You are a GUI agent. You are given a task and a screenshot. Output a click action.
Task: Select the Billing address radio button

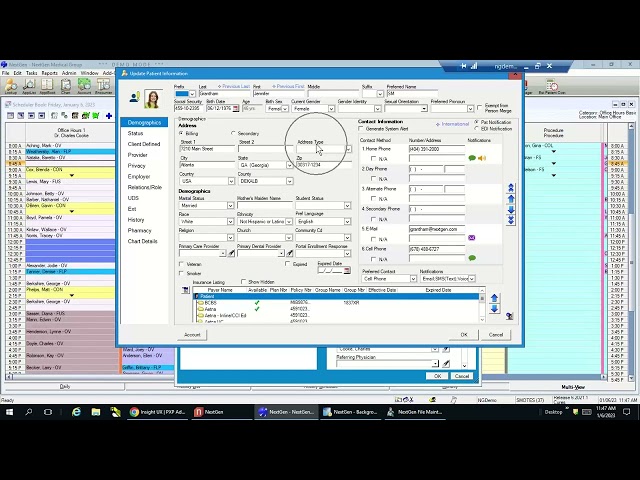point(182,133)
